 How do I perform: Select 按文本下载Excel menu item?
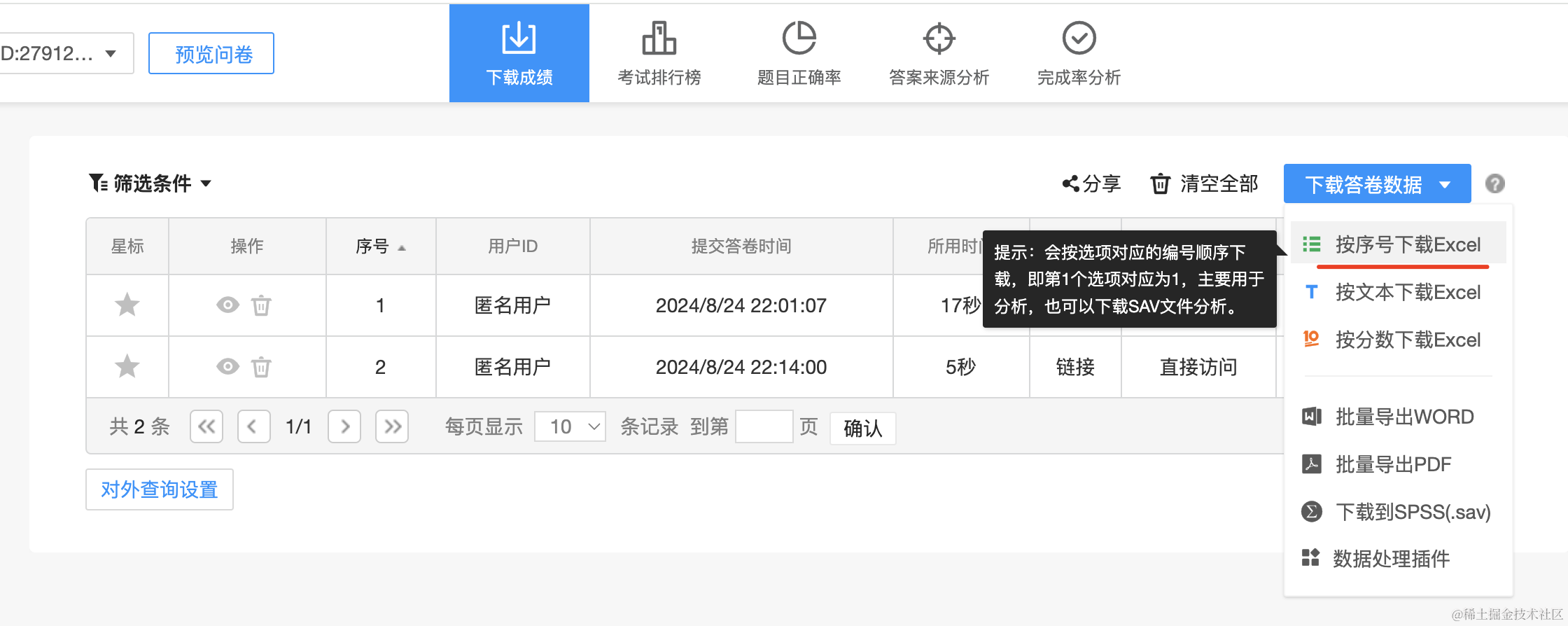click(x=1398, y=292)
